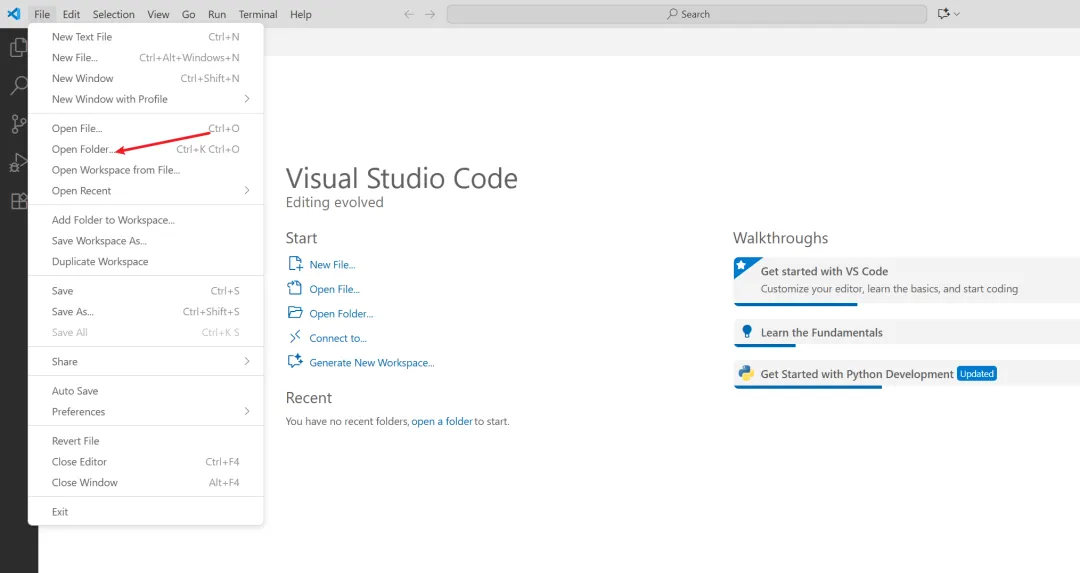Toggle Auto Save in the File menu
The image size is (1080, 573).
(x=75, y=391)
